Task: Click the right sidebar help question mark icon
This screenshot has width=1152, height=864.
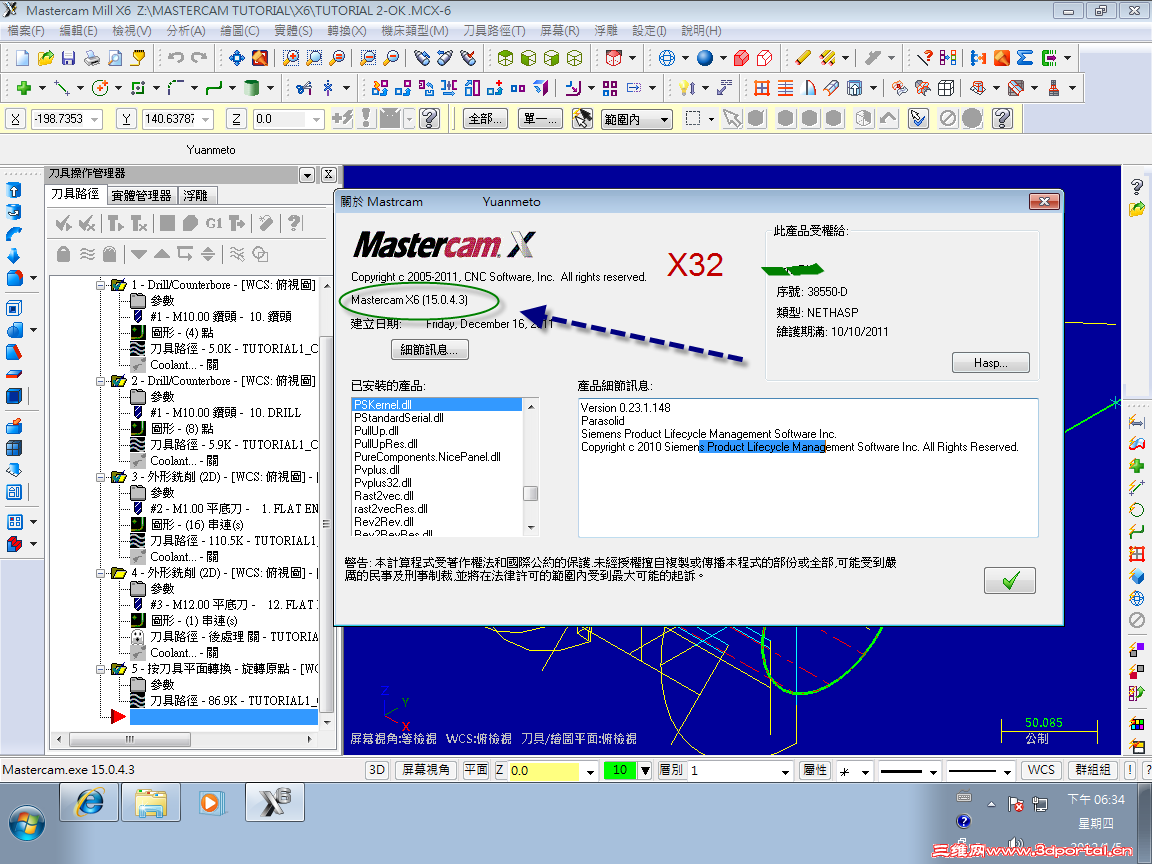Action: (x=1137, y=187)
